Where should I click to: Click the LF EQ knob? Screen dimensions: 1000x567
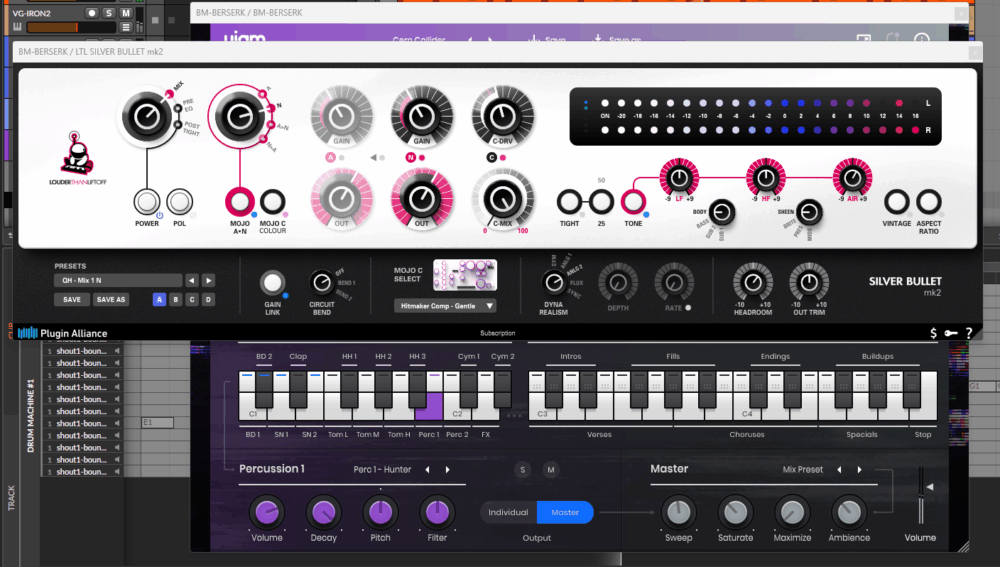(x=679, y=178)
